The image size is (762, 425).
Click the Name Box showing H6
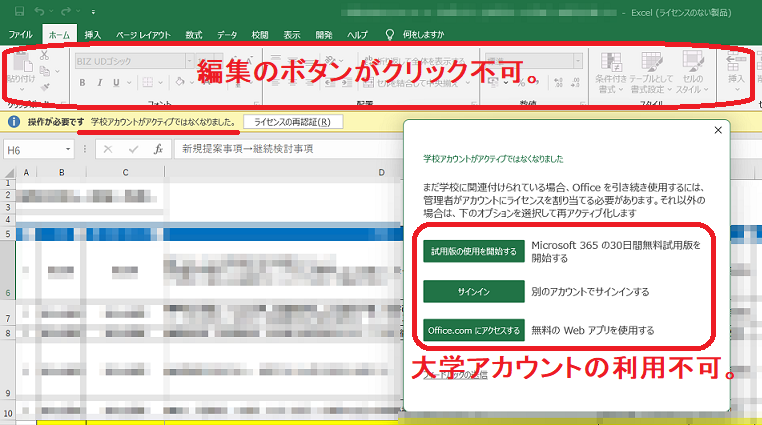click(x=33, y=150)
